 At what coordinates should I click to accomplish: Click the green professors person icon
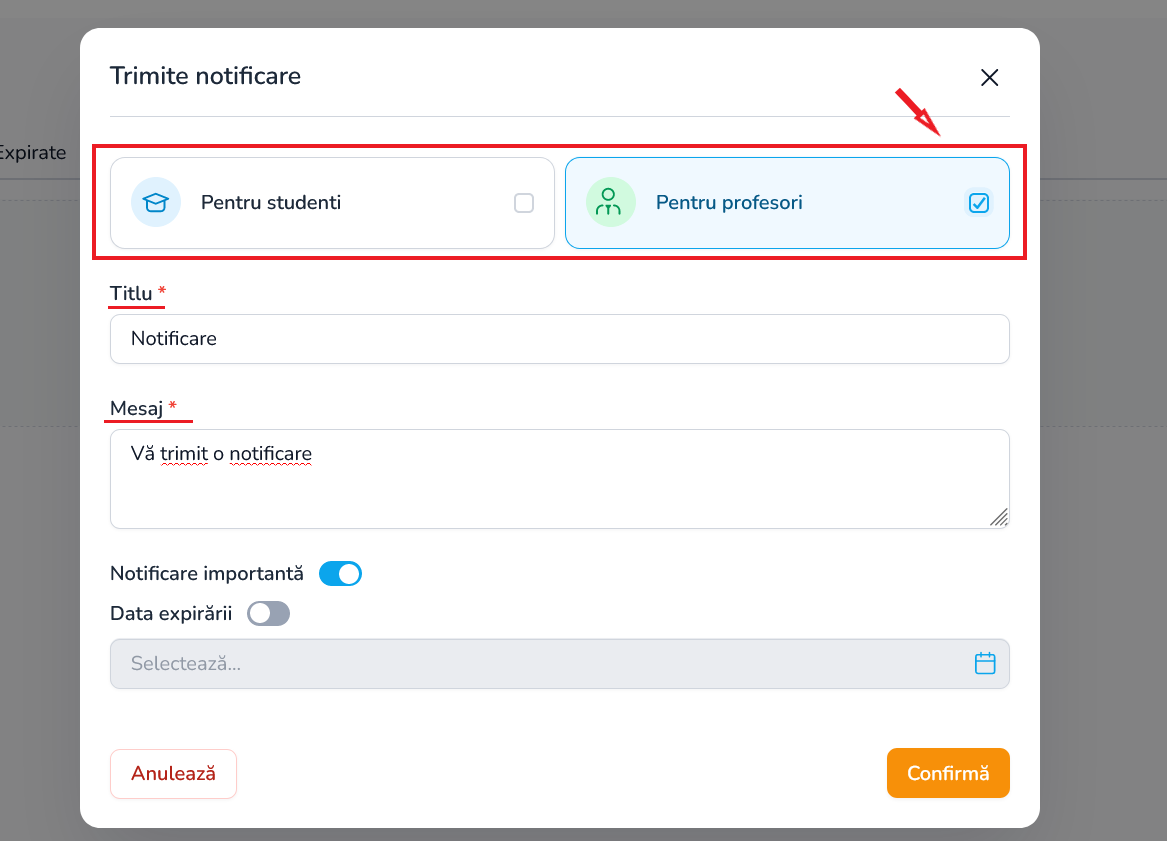pyautogui.click(x=610, y=202)
